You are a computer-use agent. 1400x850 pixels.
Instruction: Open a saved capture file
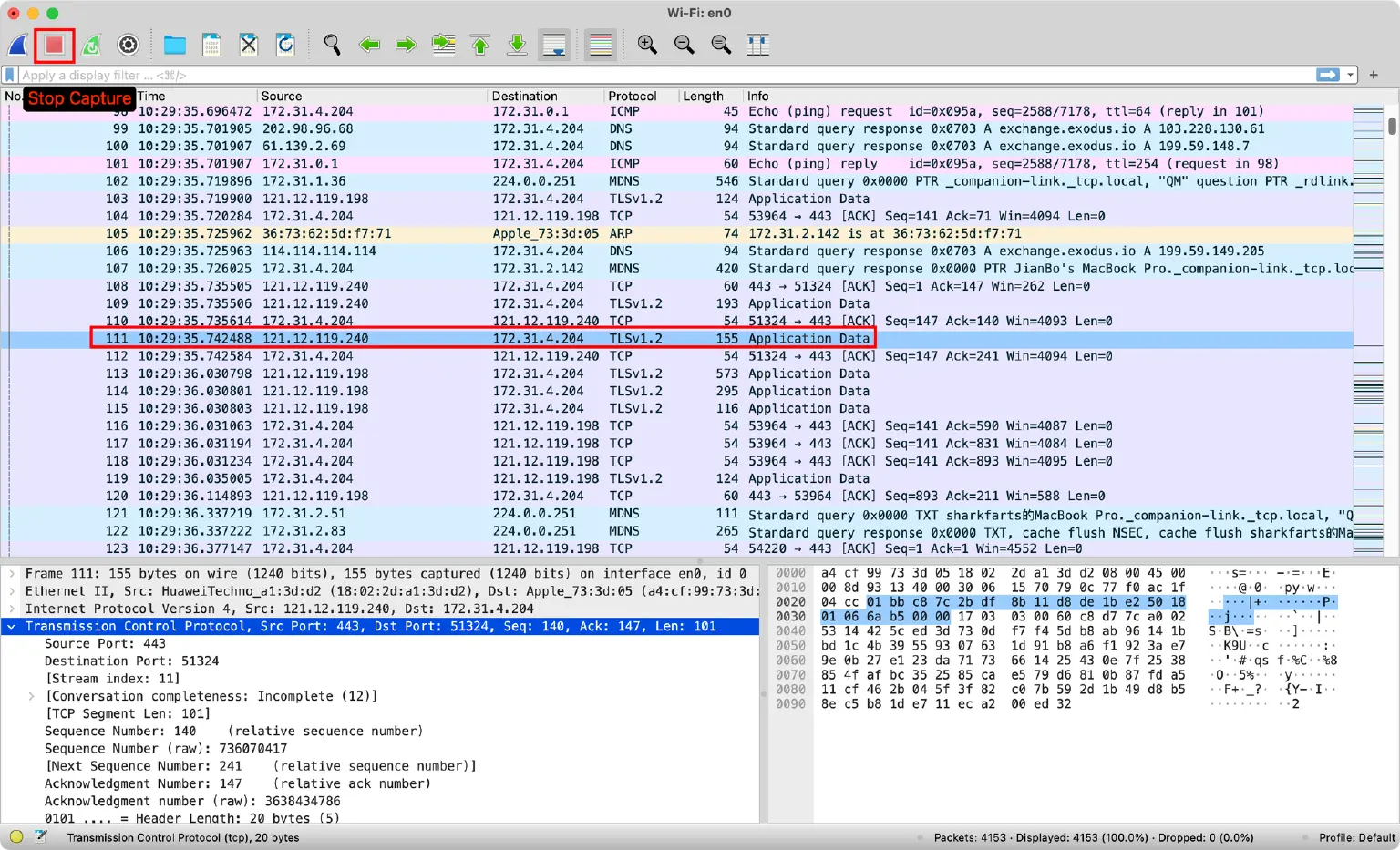(x=174, y=44)
